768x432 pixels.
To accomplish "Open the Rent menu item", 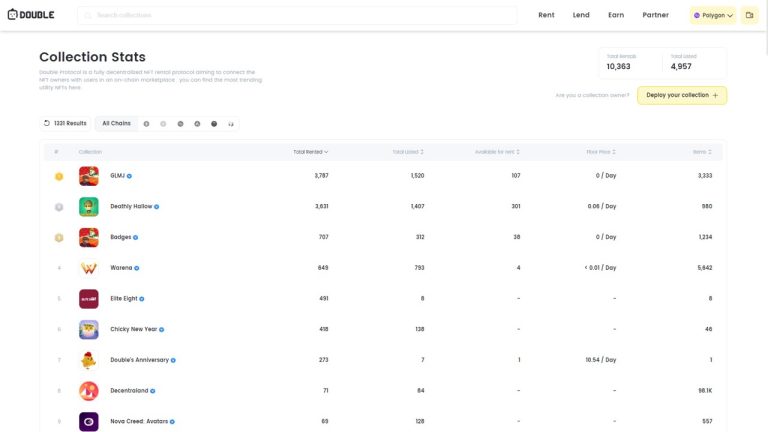I will pos(546,15).
